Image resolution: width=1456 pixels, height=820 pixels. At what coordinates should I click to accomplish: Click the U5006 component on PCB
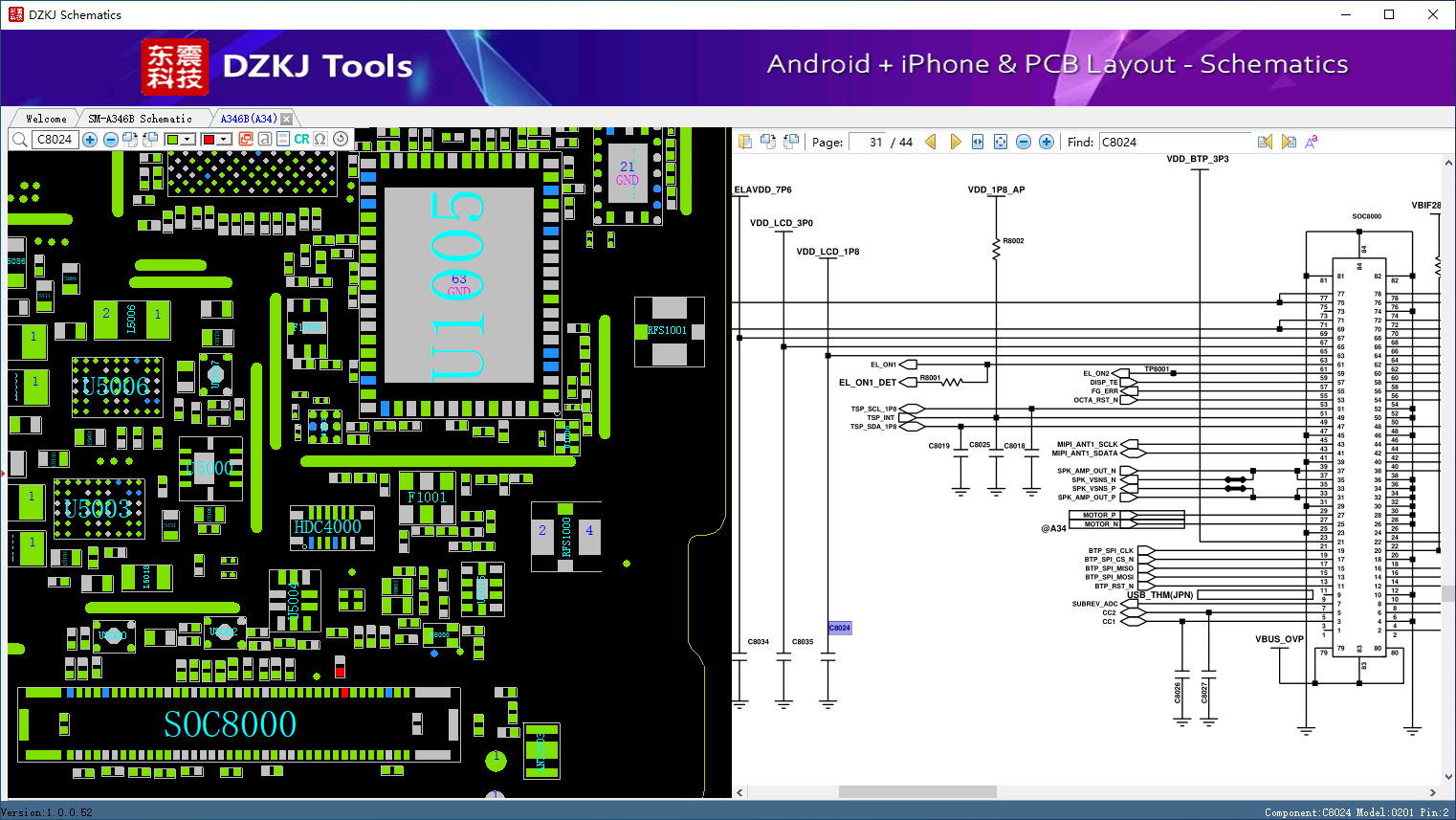pos(117,387)
